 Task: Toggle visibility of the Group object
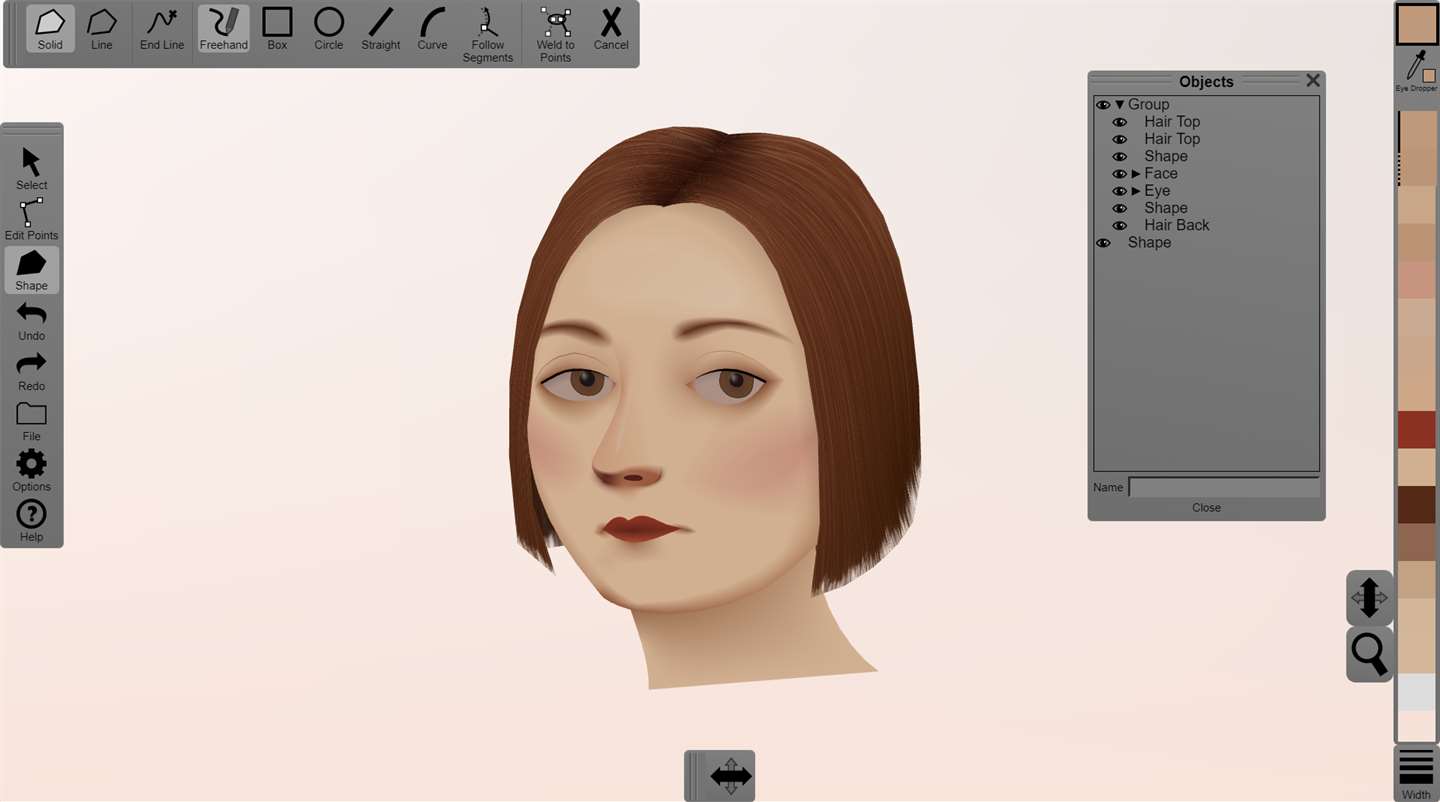click(x=1103, y=105)
